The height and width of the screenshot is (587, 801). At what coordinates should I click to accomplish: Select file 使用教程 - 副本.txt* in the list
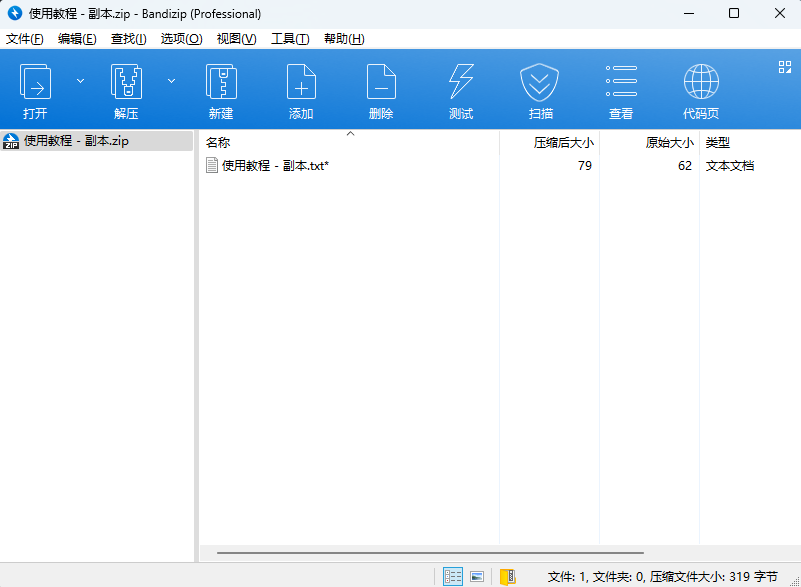coord(275,166)
